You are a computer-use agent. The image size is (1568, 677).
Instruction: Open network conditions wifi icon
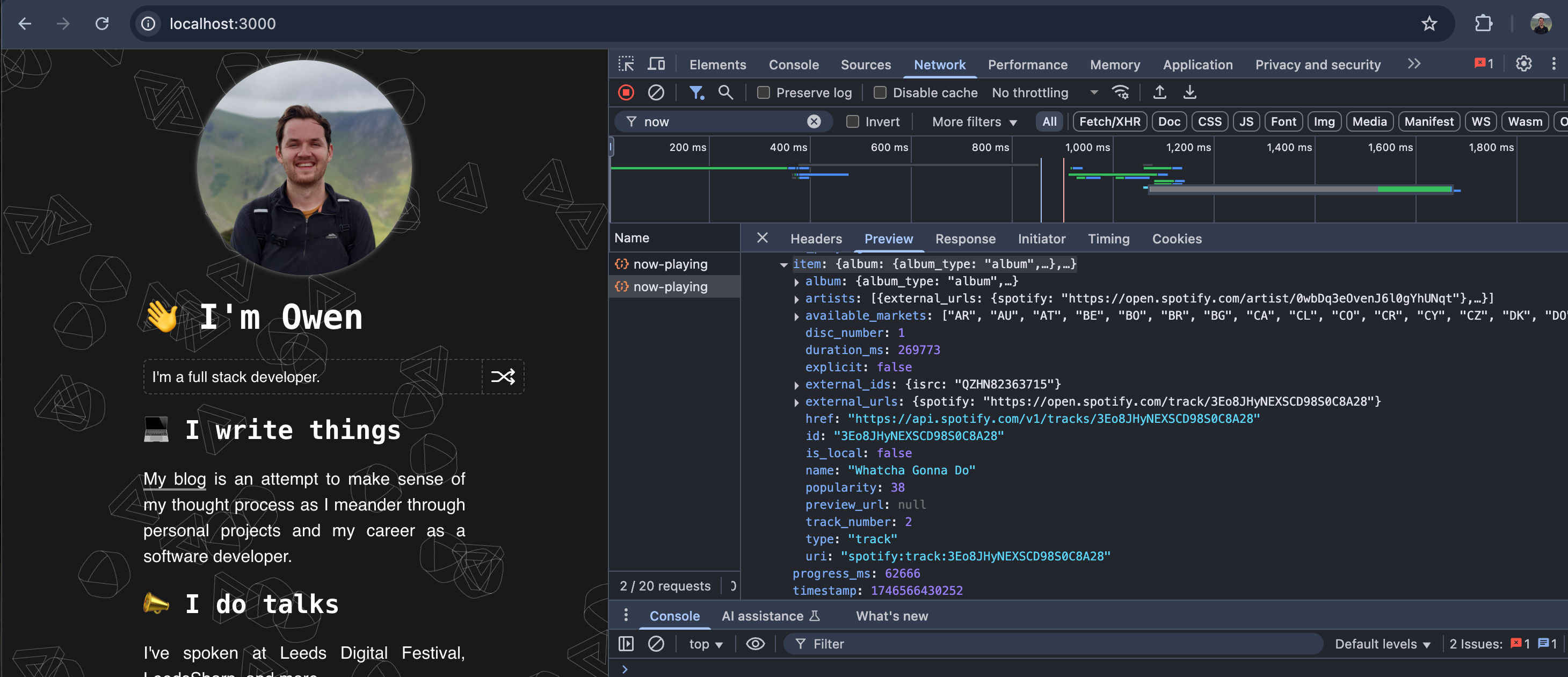tap(1120, 92)
